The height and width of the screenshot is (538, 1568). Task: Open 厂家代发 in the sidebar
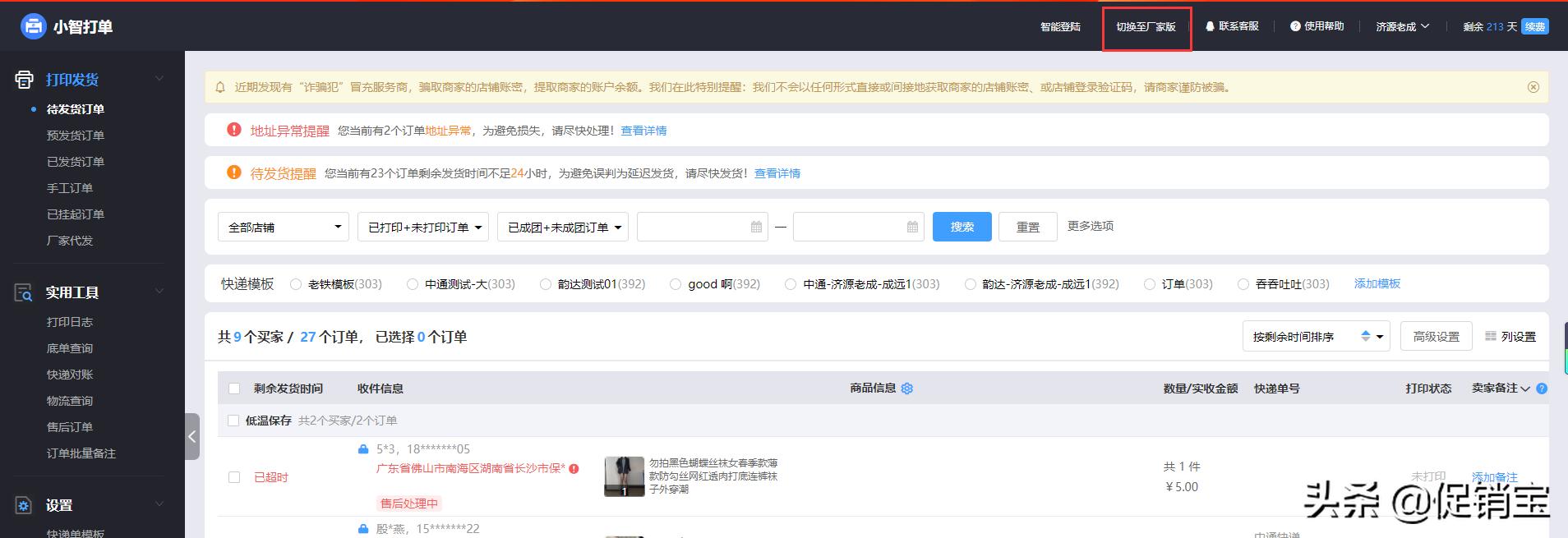point(70,241)
